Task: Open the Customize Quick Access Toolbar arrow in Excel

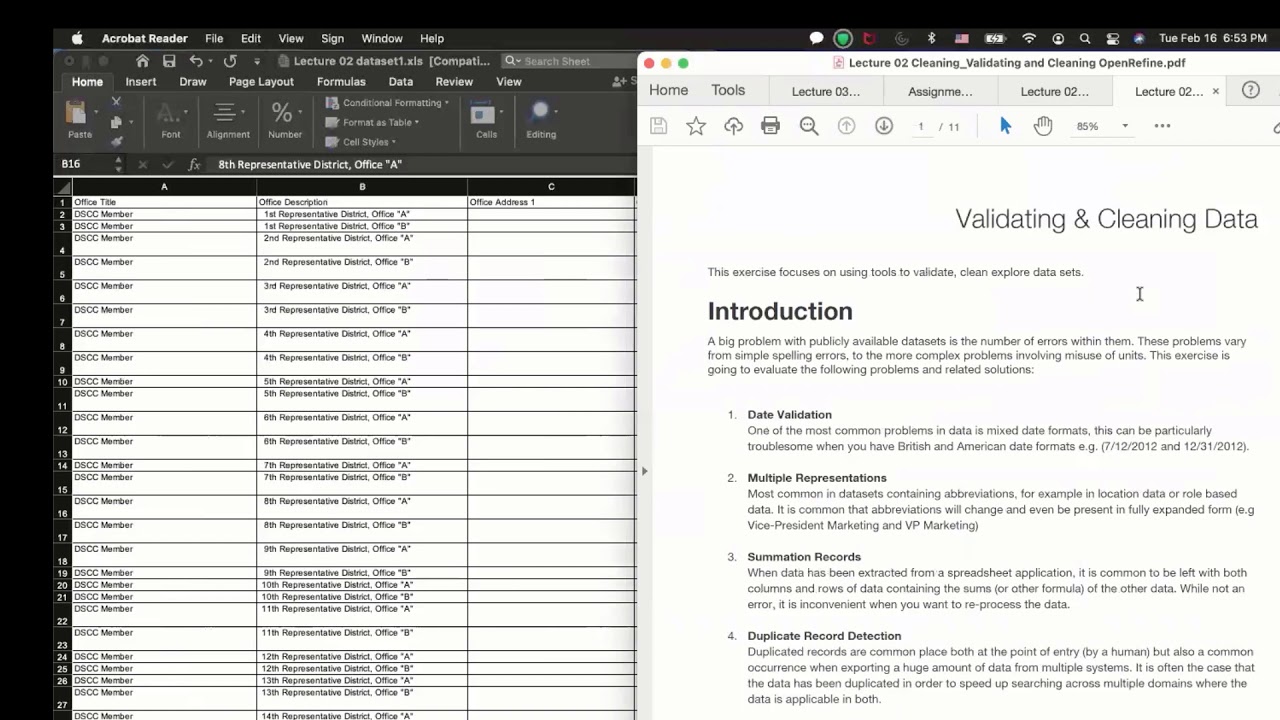Action: 257,62
